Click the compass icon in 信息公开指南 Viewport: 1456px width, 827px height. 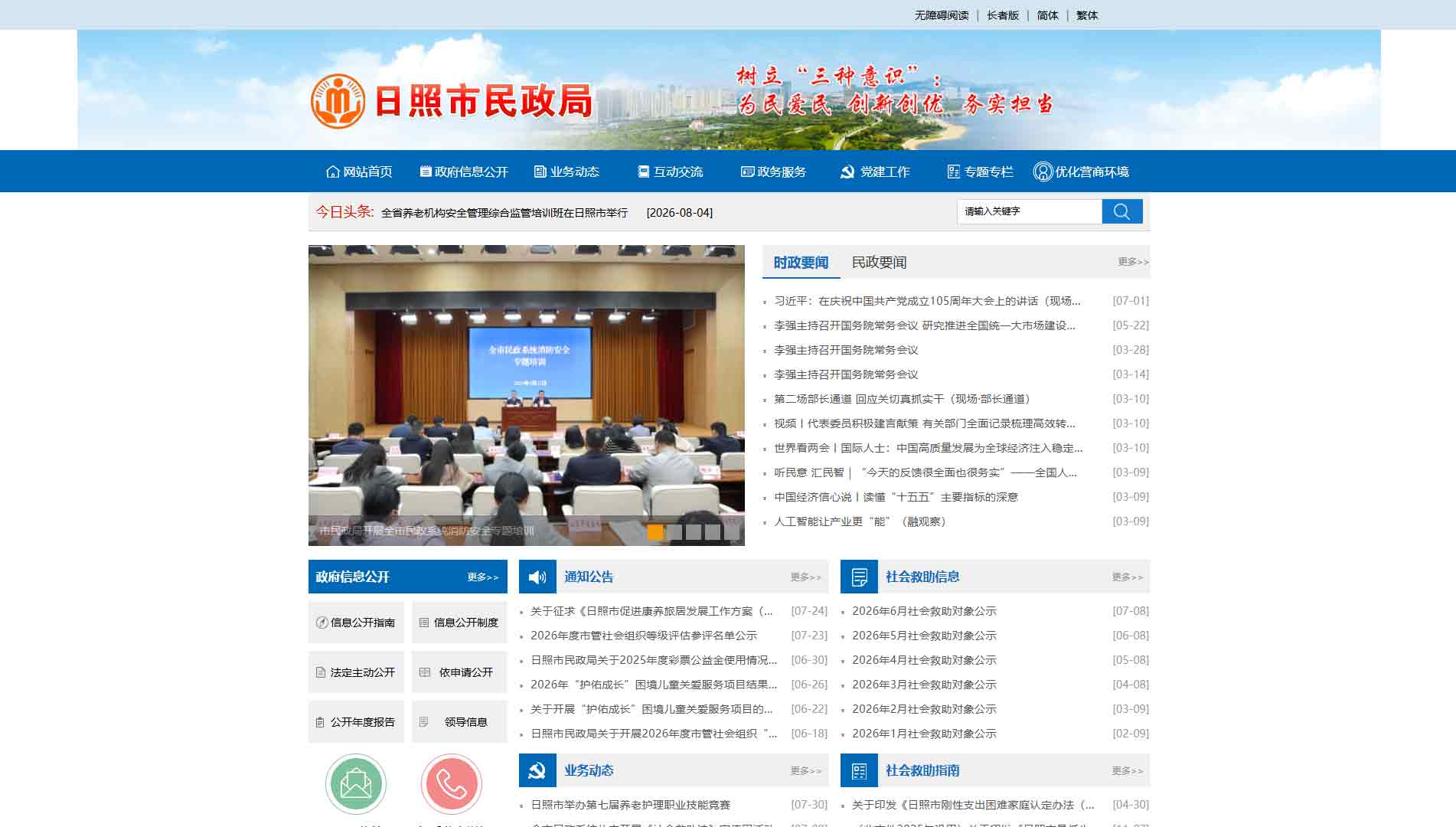[322, 623]
